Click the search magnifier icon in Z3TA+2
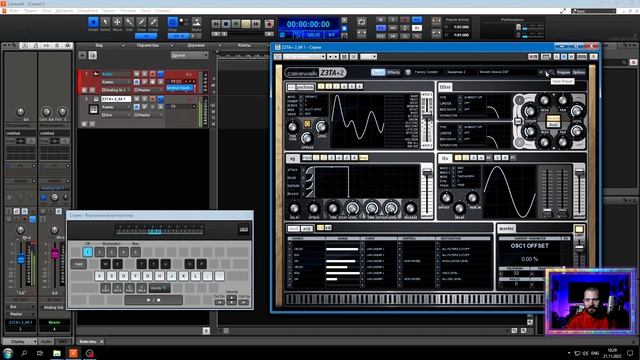640x360 pixels. (552, 72)
